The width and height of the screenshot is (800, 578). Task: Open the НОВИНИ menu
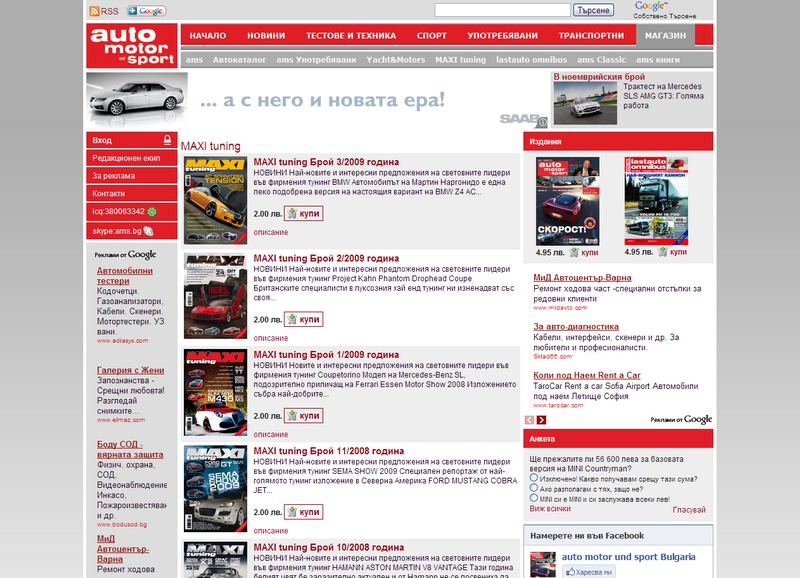[x=266, y=36]
